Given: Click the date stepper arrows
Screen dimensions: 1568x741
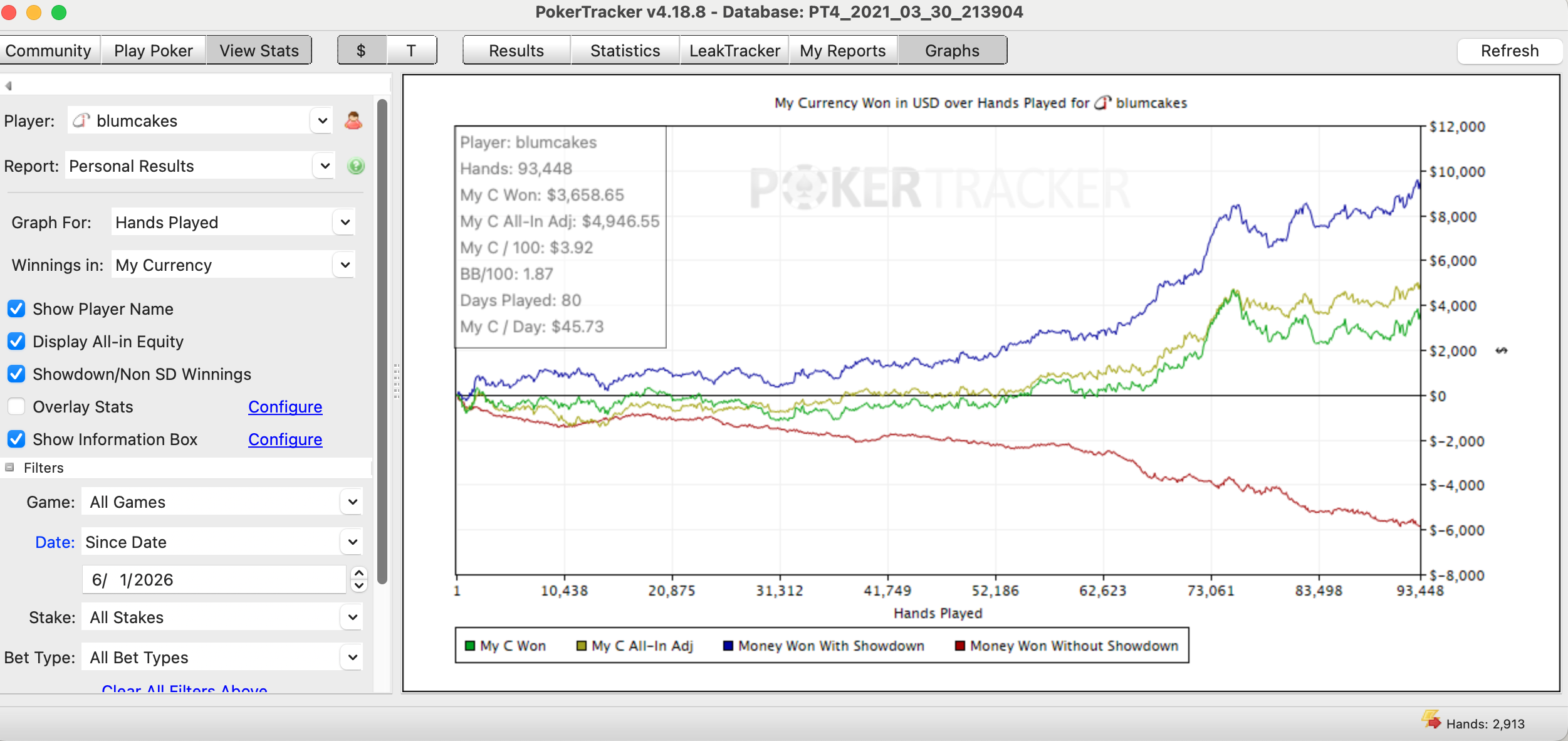Looking at the screenshot, I should (358, 580).
